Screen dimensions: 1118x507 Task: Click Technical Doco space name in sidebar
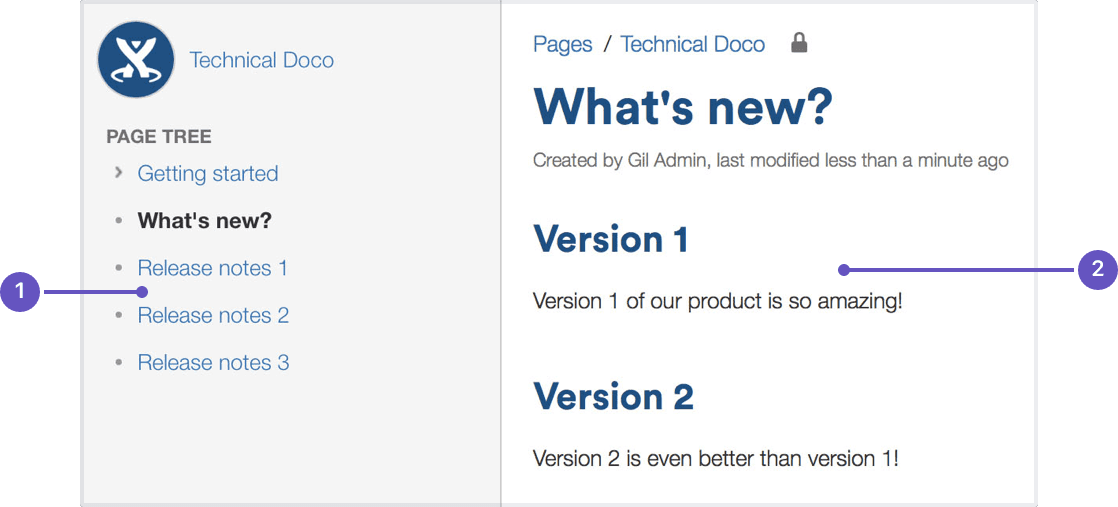click(x=261, y=60)
